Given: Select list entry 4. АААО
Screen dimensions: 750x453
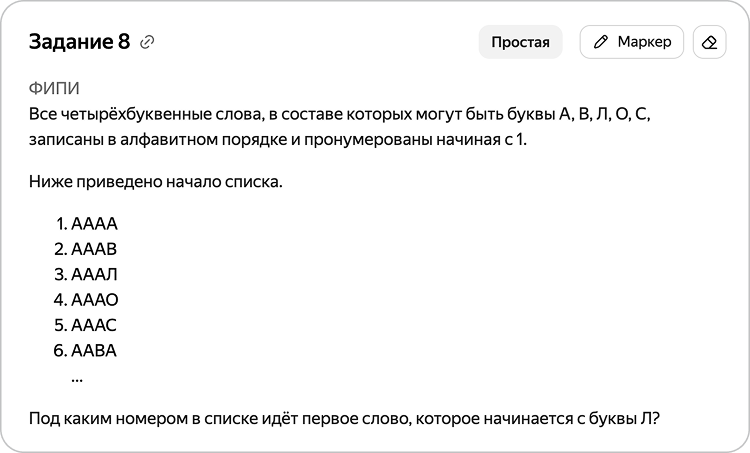Looking at the screenshot, I should [86, 300].
